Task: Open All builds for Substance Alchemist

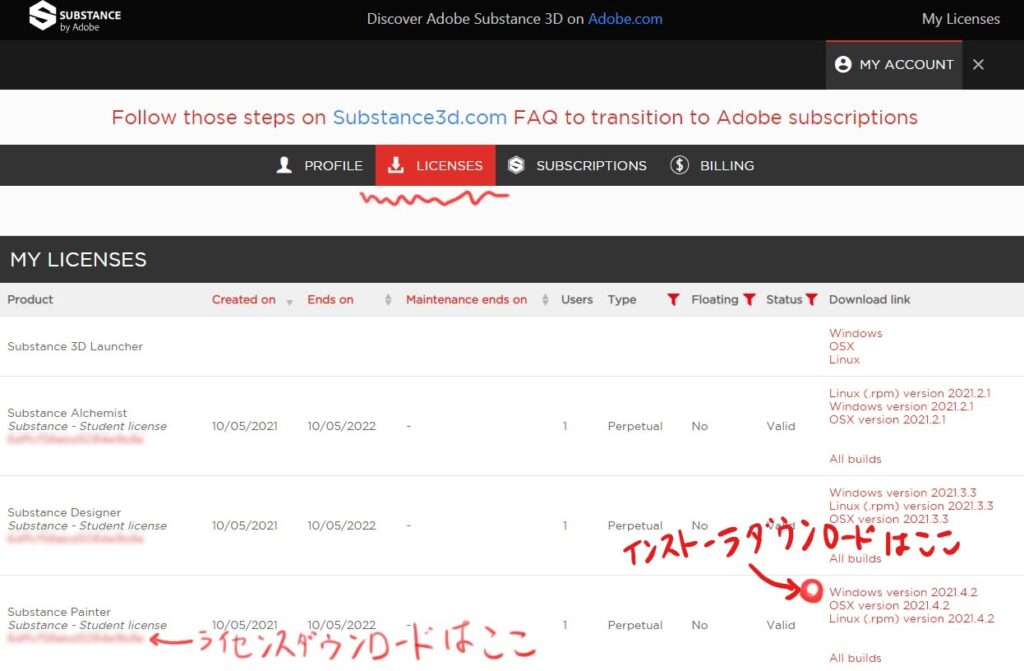Action: point(855,459)
